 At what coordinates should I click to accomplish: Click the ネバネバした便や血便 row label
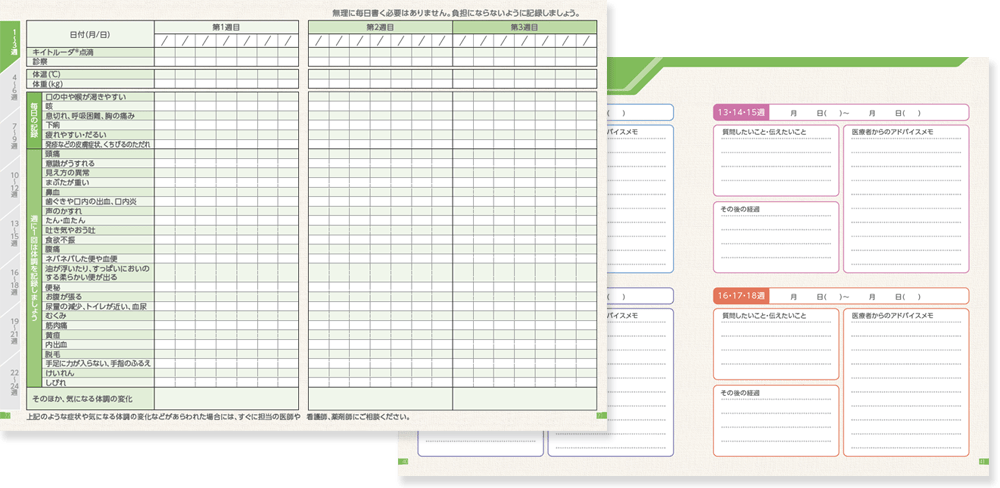[98, 258]
